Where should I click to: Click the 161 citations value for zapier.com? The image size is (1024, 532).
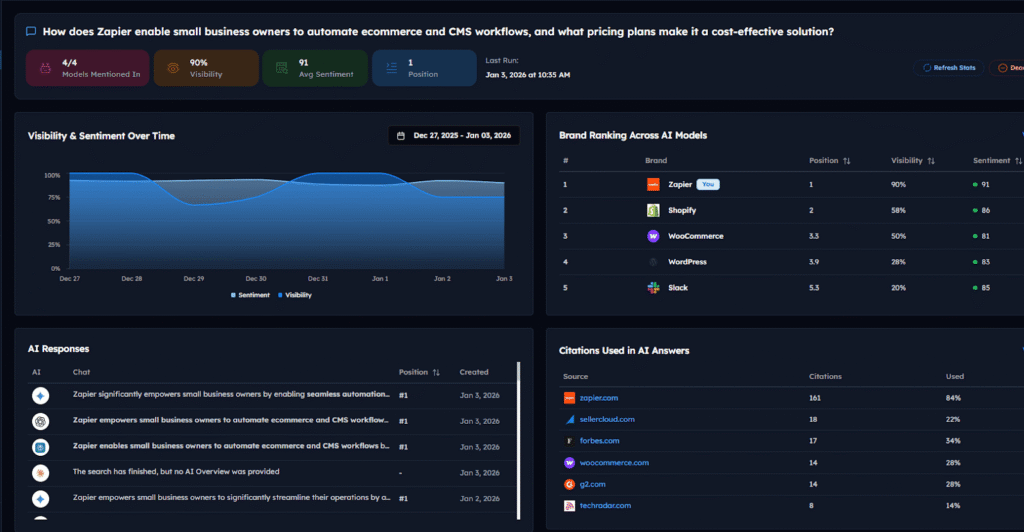pos(814,398)
